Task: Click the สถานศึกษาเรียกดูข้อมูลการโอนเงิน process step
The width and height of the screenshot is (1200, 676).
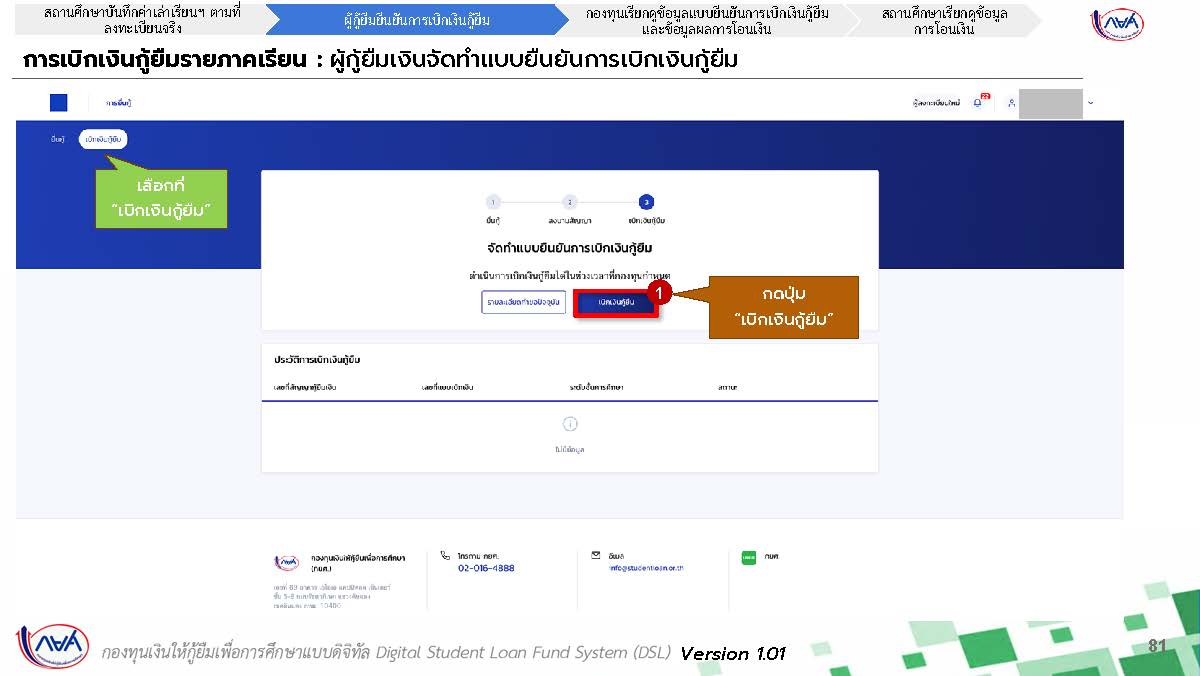Action: (945, 20)
